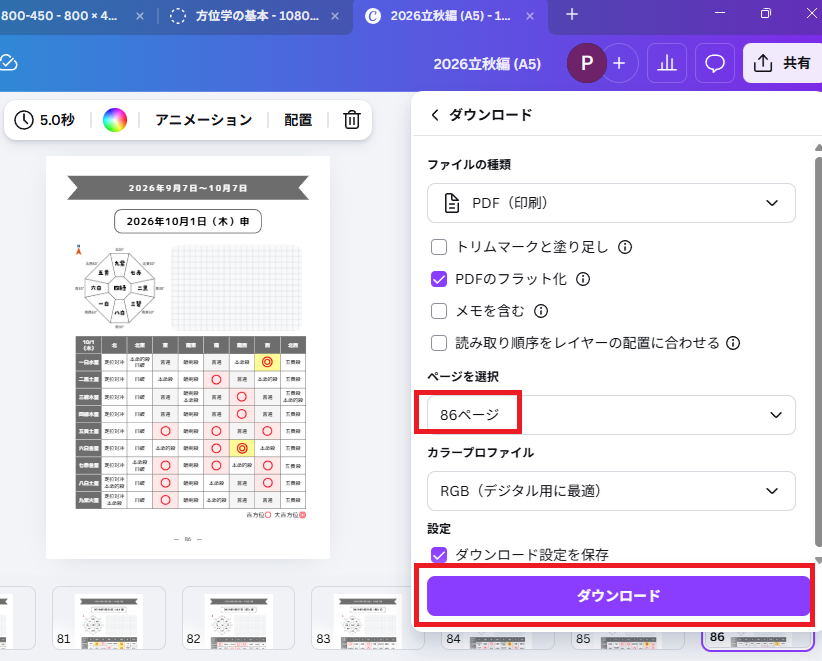Screen dimensions: 822x661
Task: Open アニメーション in the toolbar
Action: (203, 120)
